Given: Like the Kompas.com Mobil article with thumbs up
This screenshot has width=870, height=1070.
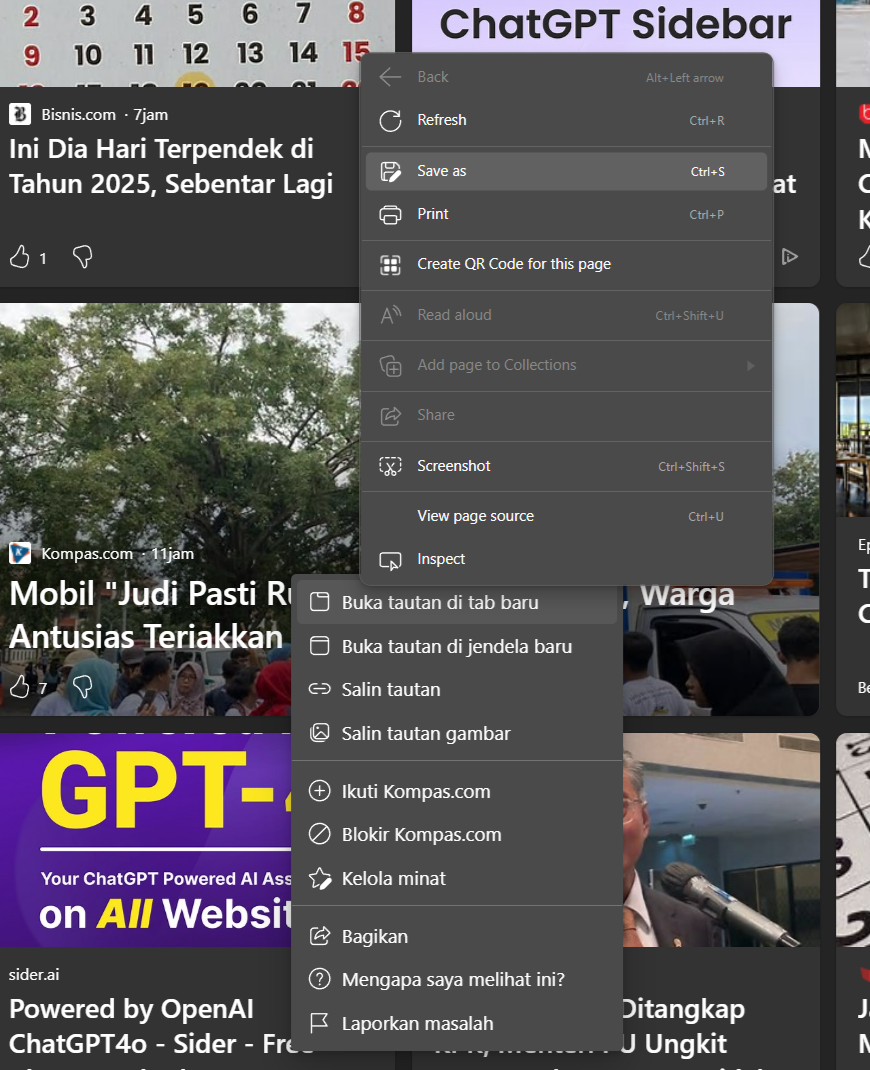Looking at the screenshot, I should click(20, 686).
